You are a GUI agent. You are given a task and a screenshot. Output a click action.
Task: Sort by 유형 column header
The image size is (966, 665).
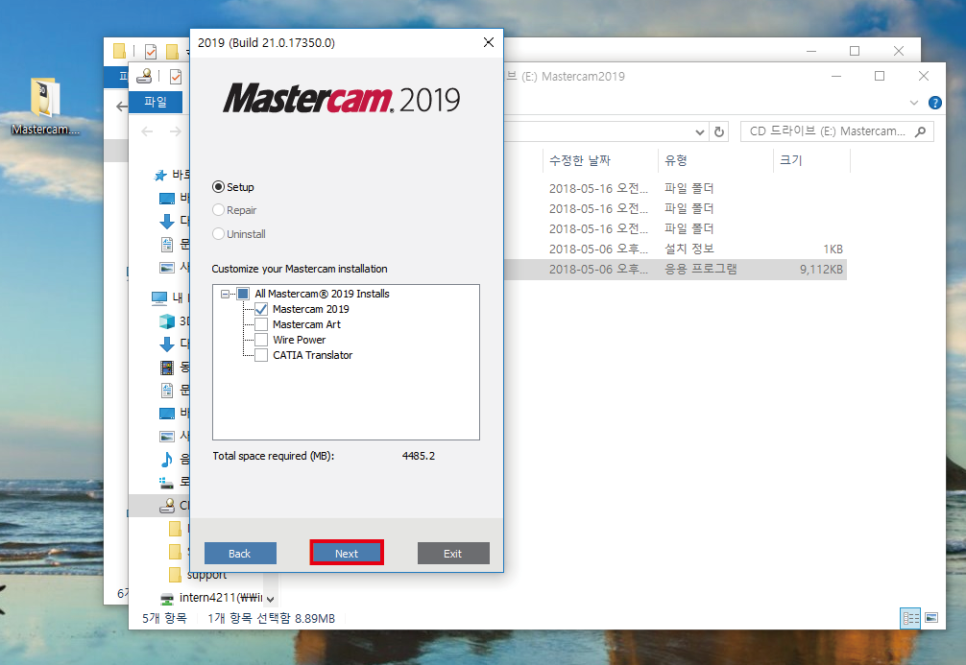676,161
